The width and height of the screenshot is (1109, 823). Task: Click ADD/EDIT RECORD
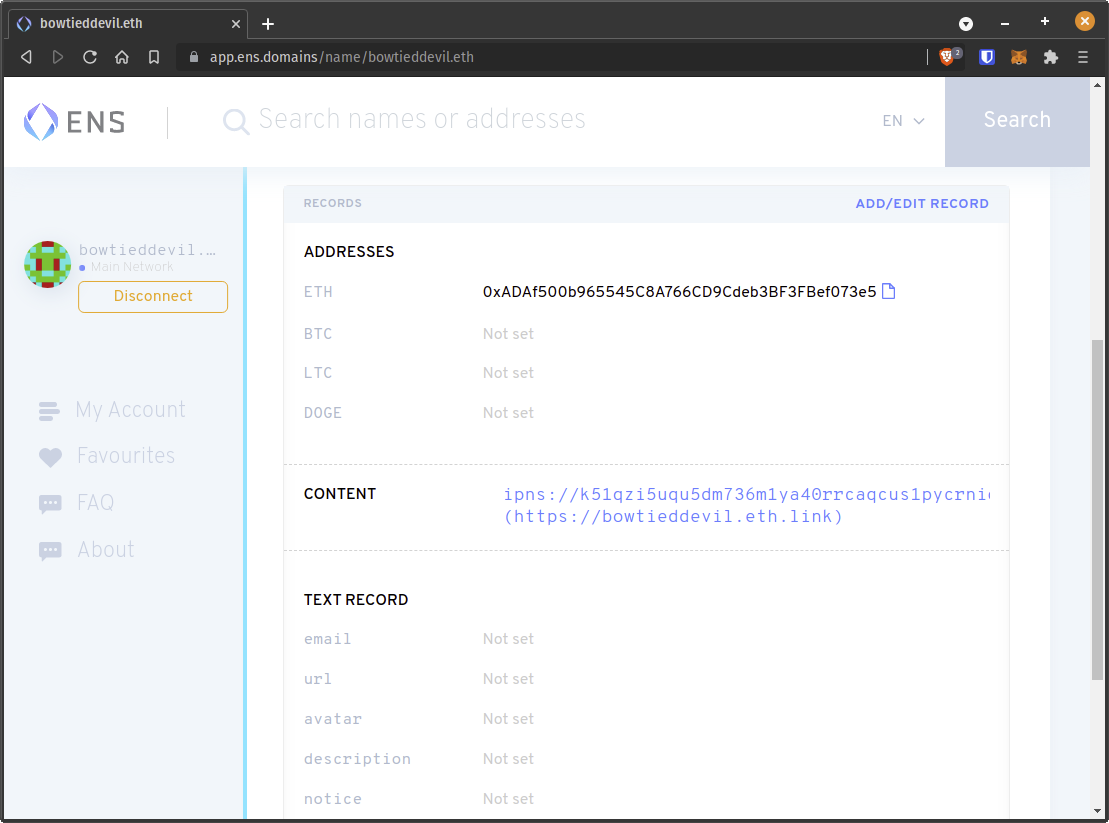(922, 204)
